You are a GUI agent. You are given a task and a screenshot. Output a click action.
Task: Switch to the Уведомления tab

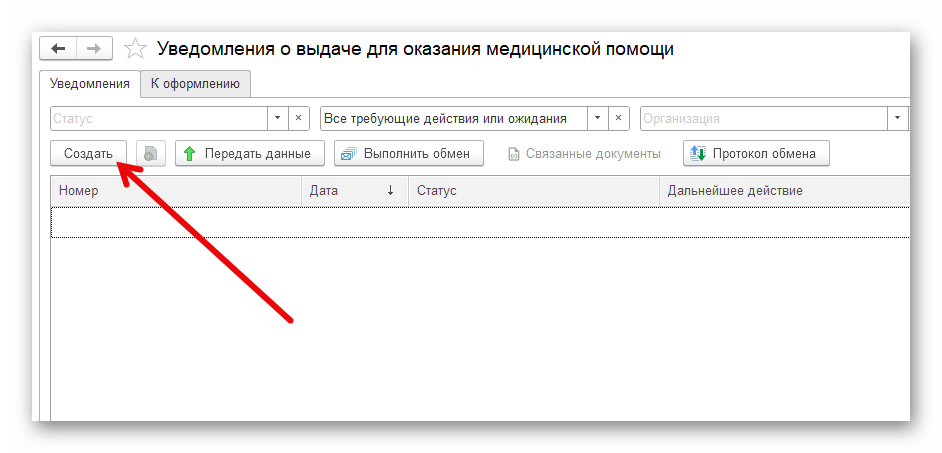point(90,84)
